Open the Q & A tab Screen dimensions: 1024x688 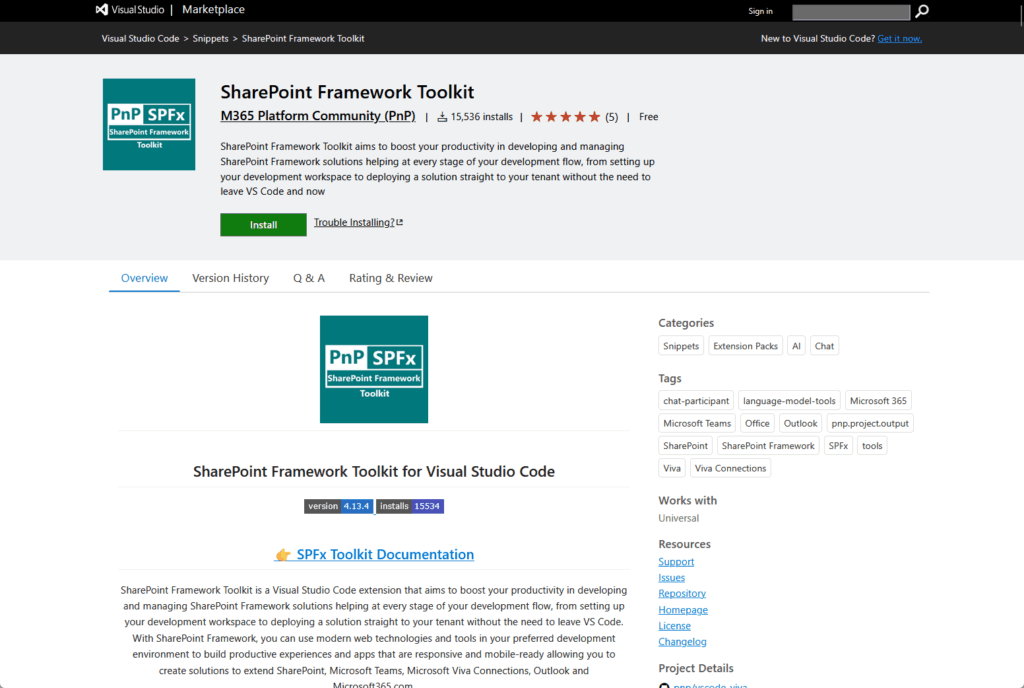pyautogui.click(x=309, y=278)
